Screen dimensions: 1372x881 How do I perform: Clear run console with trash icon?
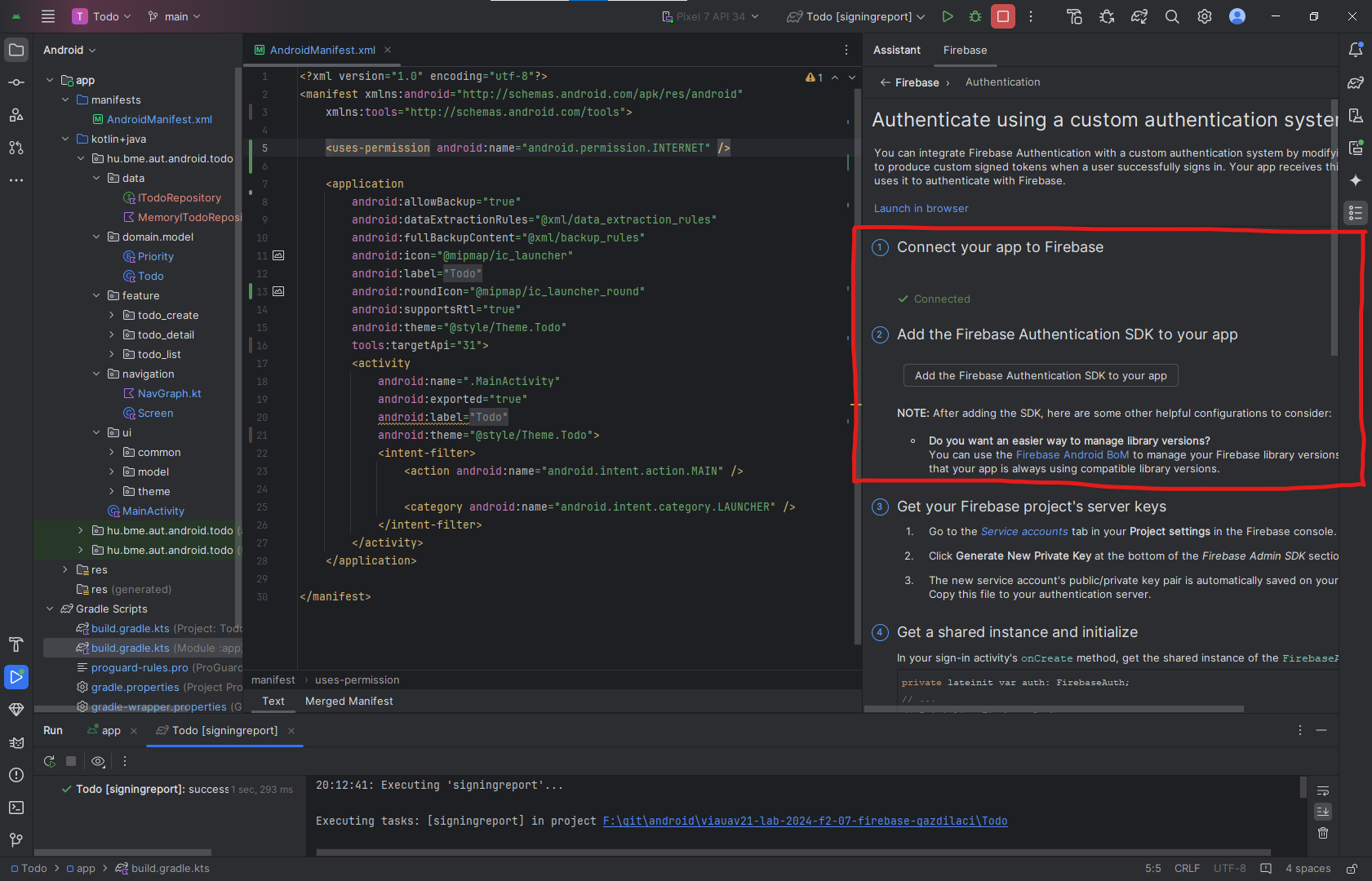tap(1323, 833)
